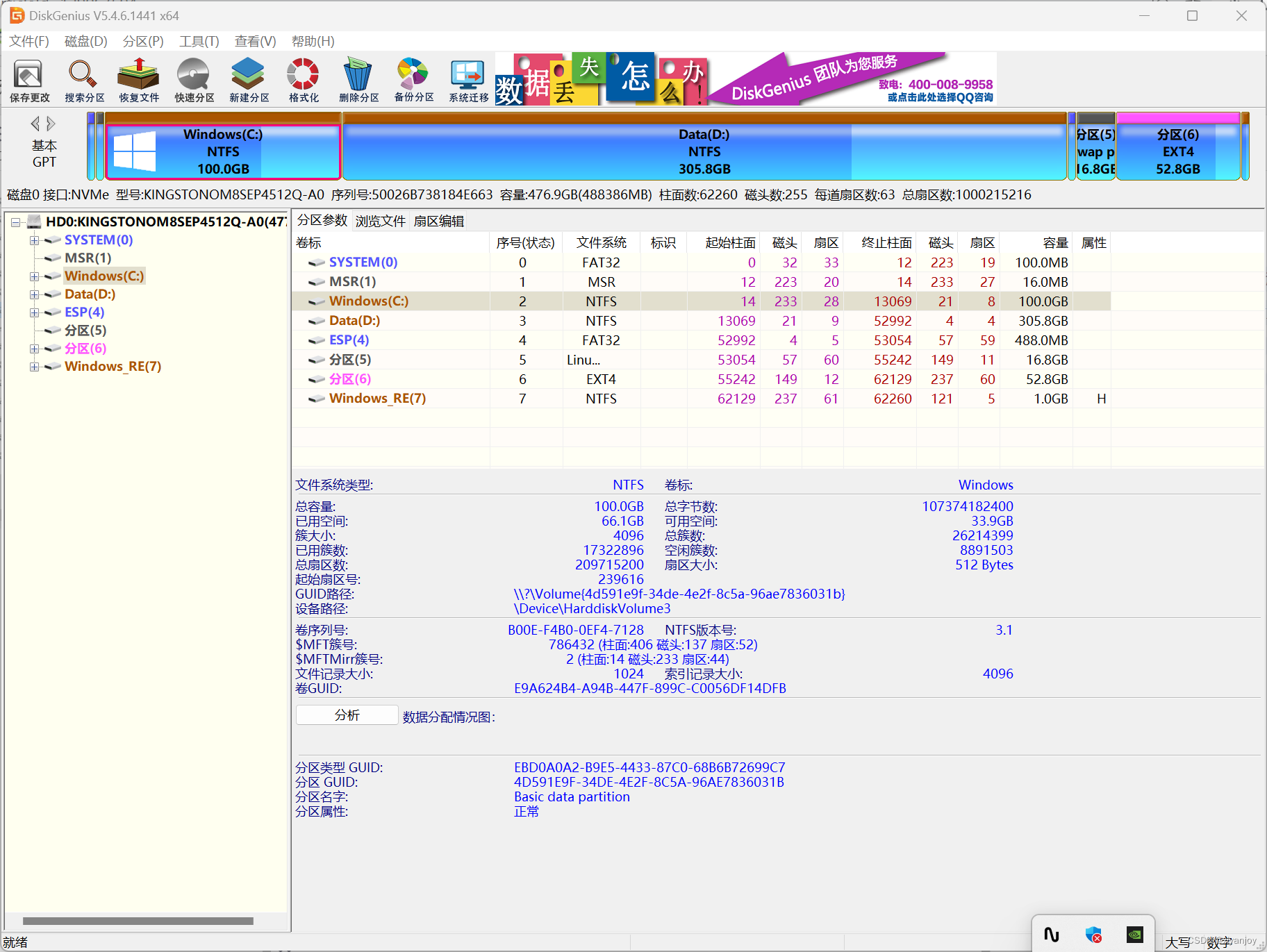Click the horizontal scrollbar of the tree panel
1267x952 pixels.
[138, 921]
